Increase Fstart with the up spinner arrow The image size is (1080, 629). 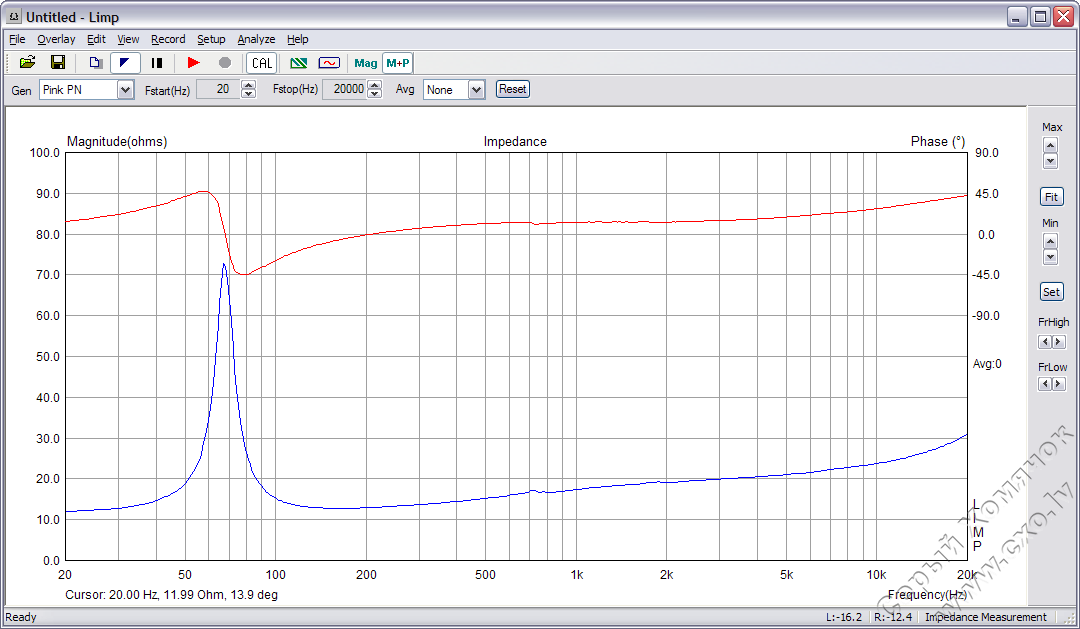pyautogui.click(x=249, y=85)
